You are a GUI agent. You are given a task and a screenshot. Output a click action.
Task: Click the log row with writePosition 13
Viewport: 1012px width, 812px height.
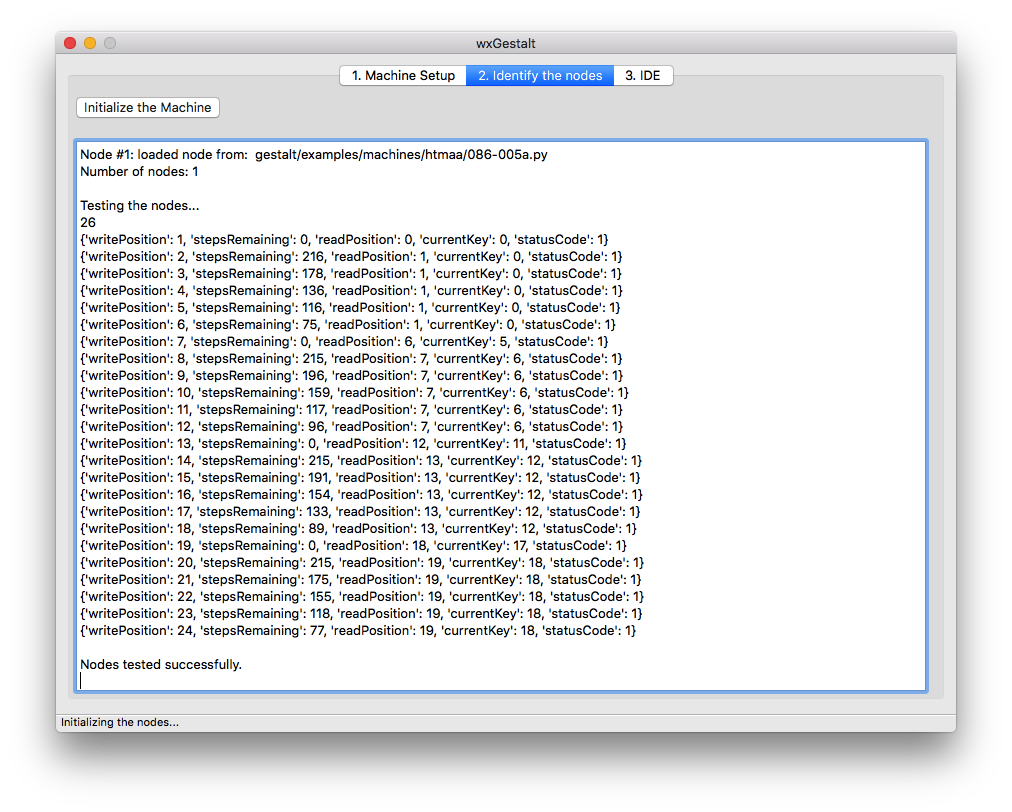[353, 443]
